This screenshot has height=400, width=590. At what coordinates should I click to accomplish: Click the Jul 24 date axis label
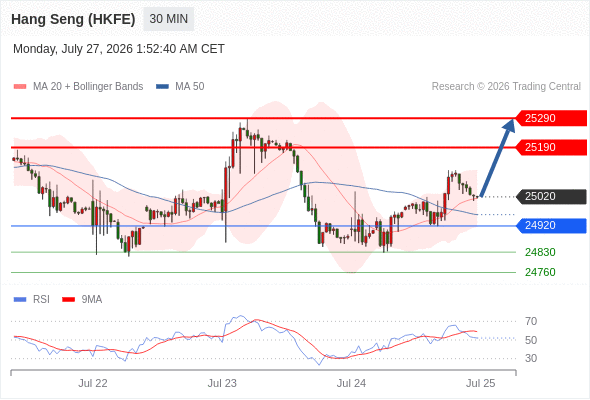point(351,383)
